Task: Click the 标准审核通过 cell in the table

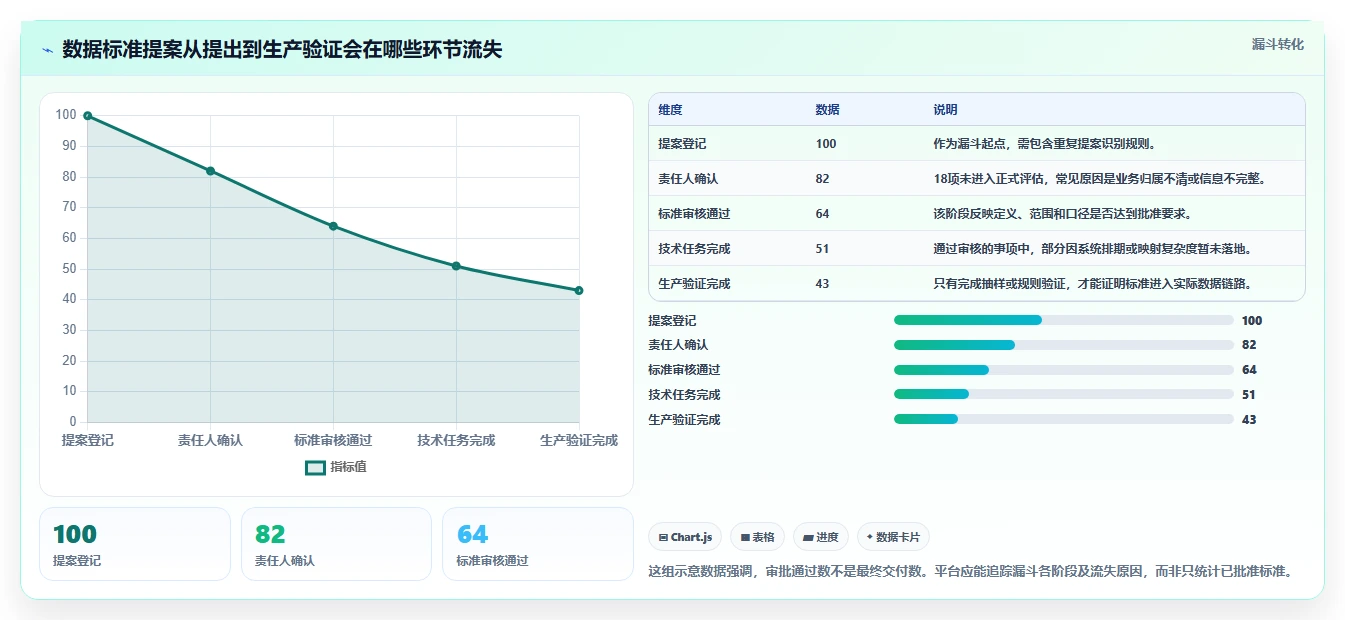Action: 694,214
